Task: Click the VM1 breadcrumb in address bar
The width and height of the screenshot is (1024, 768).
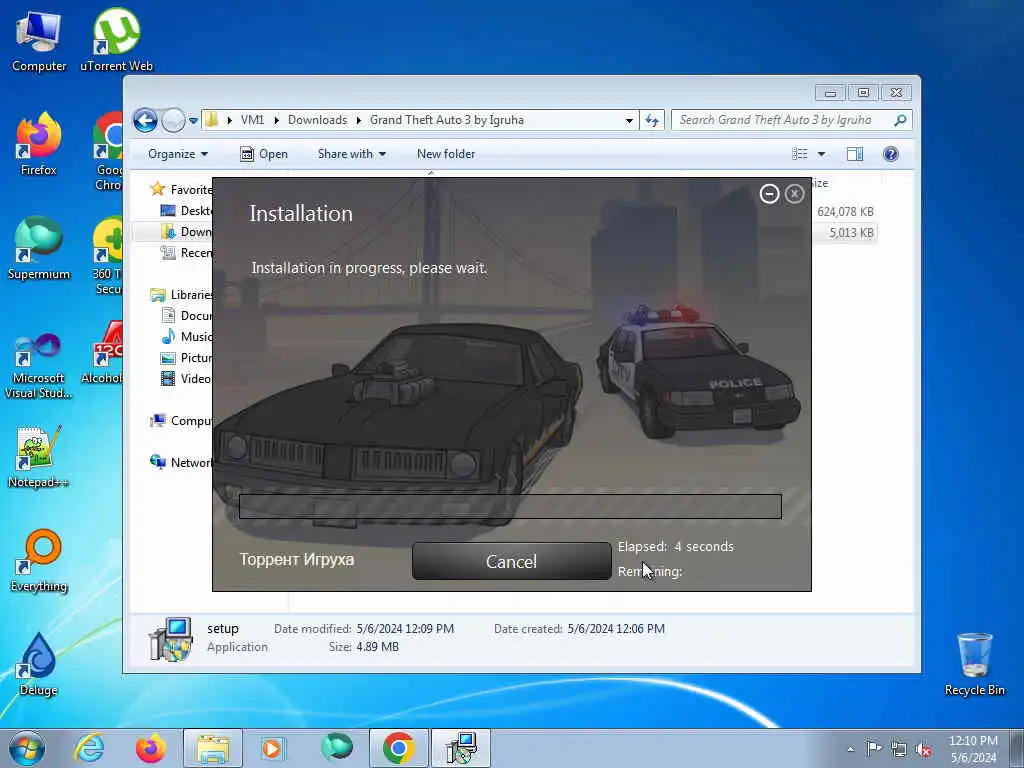Action: pyautogui.click(x=252, y=120)
